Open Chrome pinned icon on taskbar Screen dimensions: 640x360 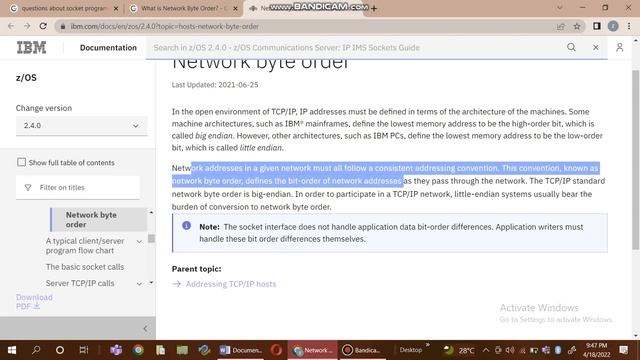point(138,350)
